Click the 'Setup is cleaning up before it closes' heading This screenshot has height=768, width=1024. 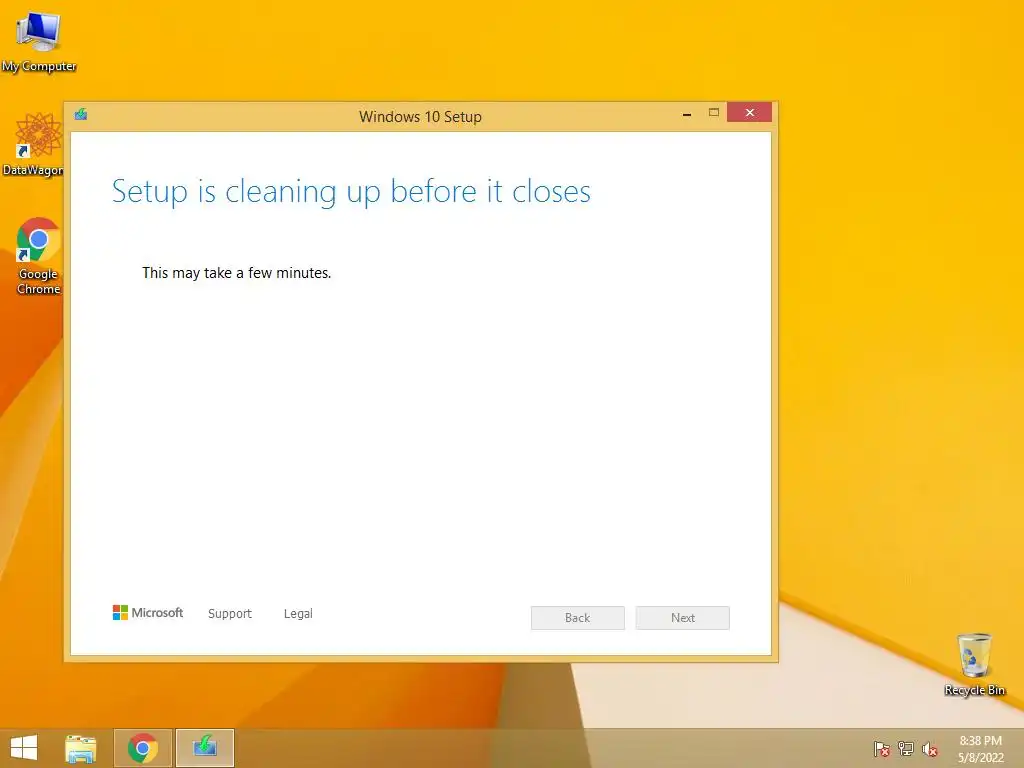tap(351, 192)
